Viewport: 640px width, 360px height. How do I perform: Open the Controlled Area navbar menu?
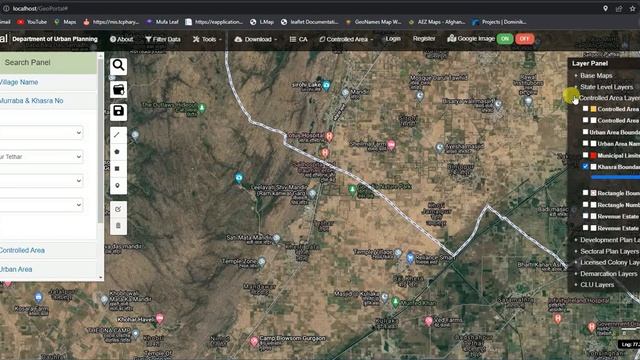click(x=346, y=39)
